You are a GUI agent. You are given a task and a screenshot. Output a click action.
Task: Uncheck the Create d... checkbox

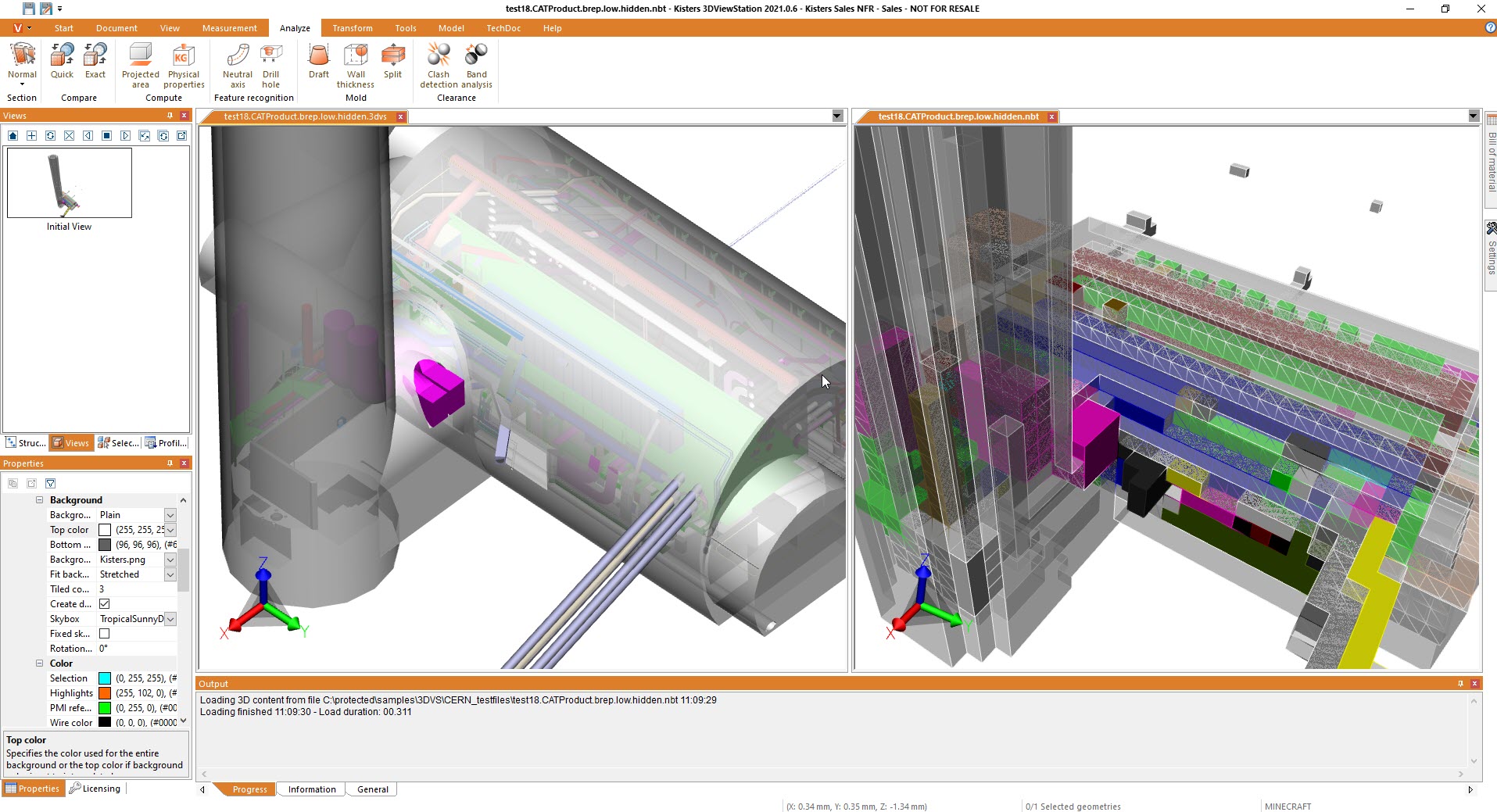click(x=105, y=604)
